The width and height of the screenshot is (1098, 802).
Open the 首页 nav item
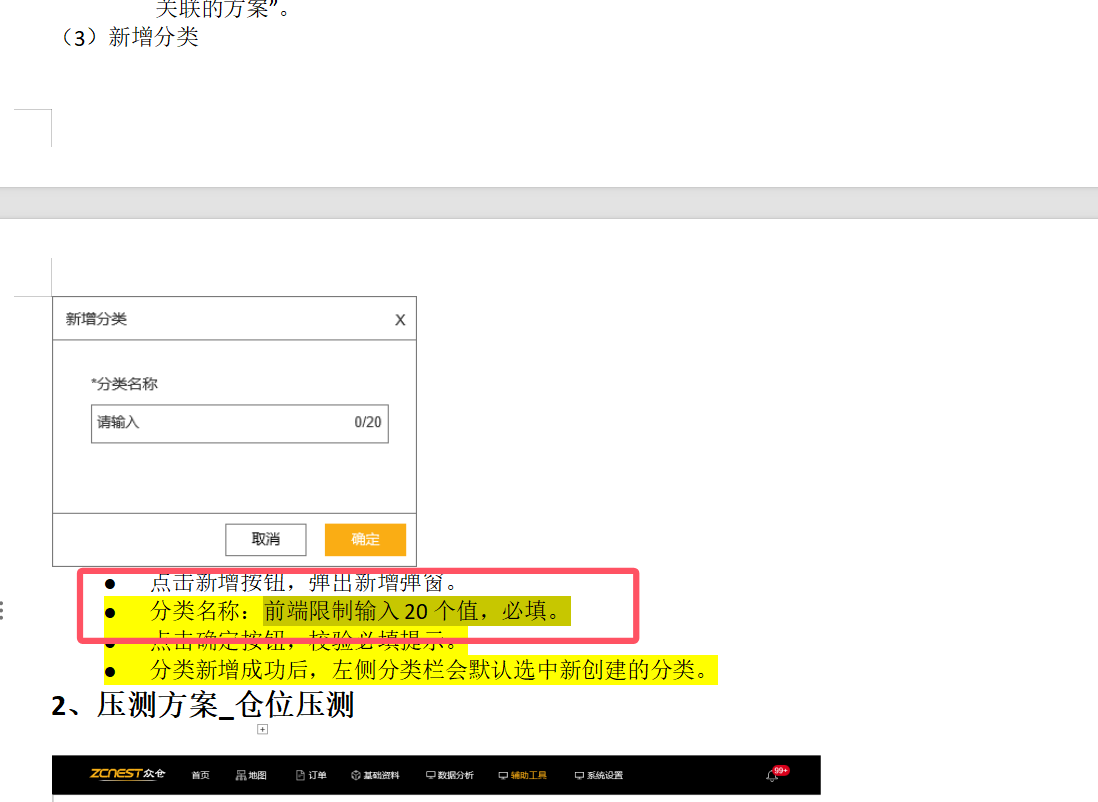[x=200, y=775]
